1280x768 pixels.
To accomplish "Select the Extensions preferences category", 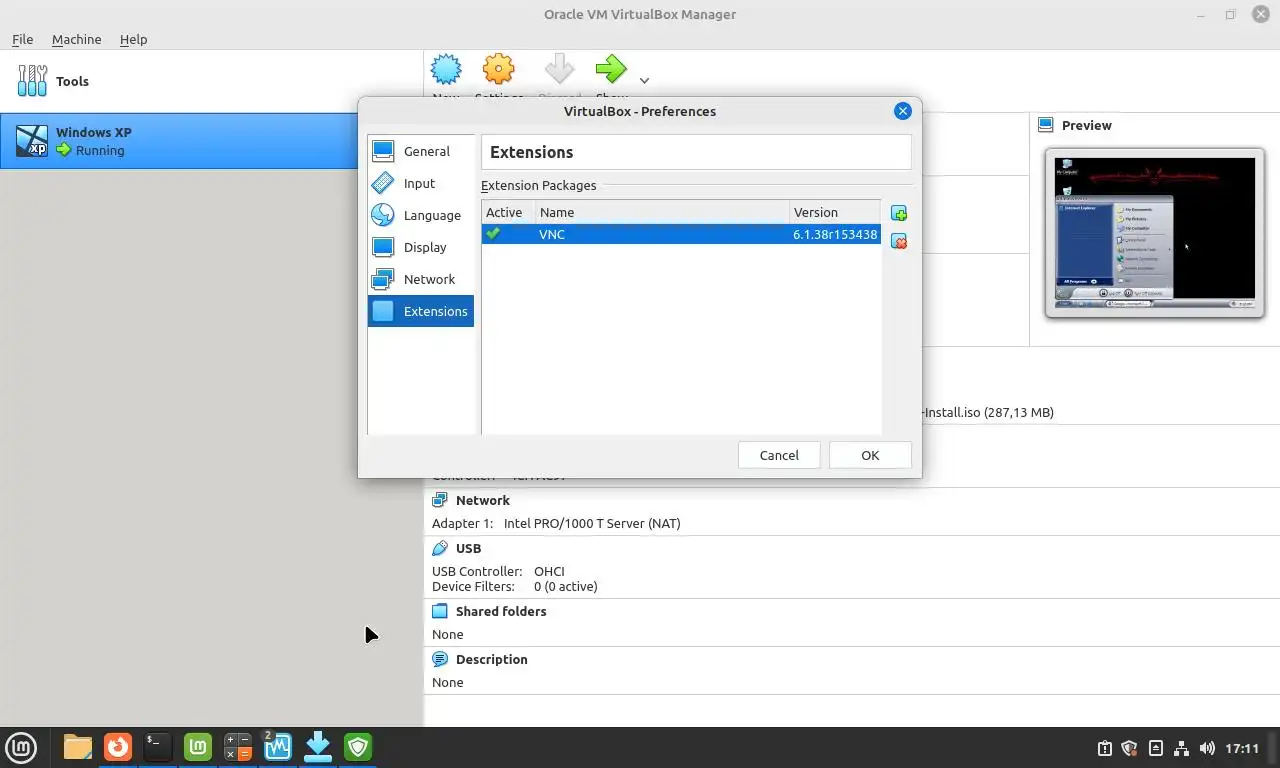I will pyautogui.click(x=421, y=311).
